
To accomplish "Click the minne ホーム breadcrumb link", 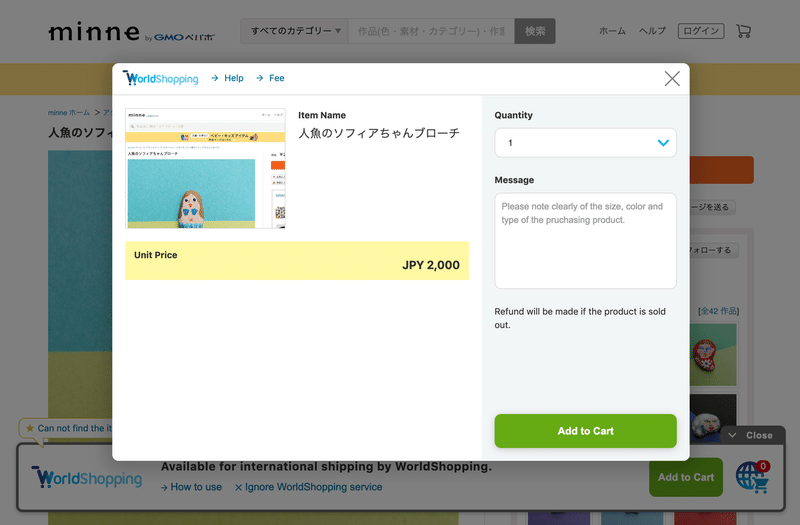I will click(x=69, y=112).
